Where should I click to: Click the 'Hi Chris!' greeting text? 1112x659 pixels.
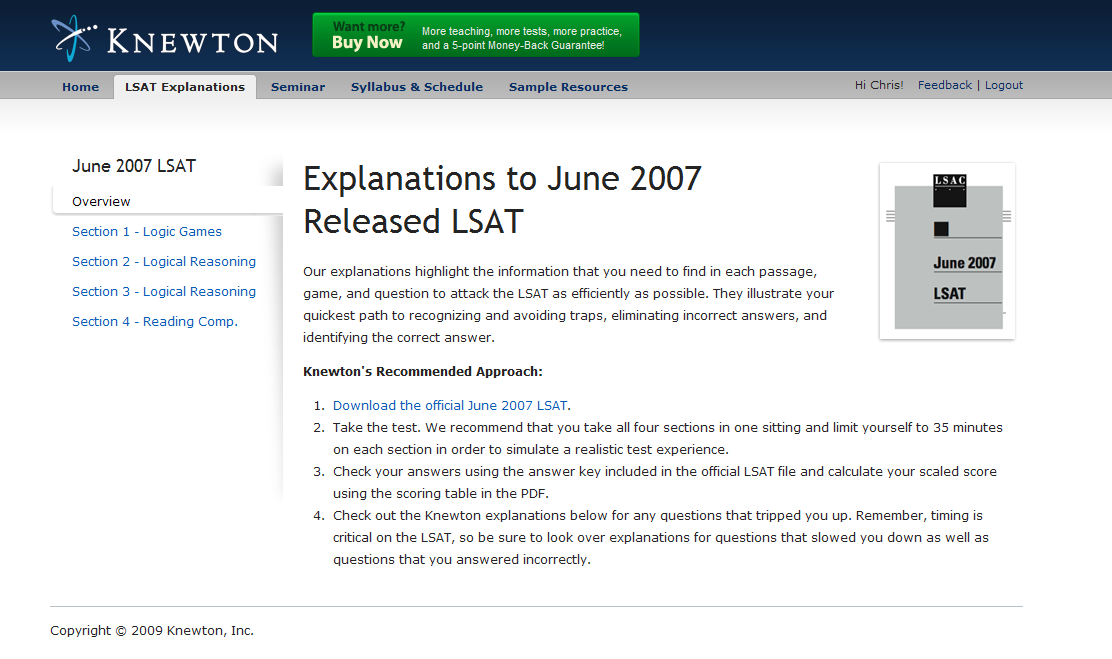point(879,85)
